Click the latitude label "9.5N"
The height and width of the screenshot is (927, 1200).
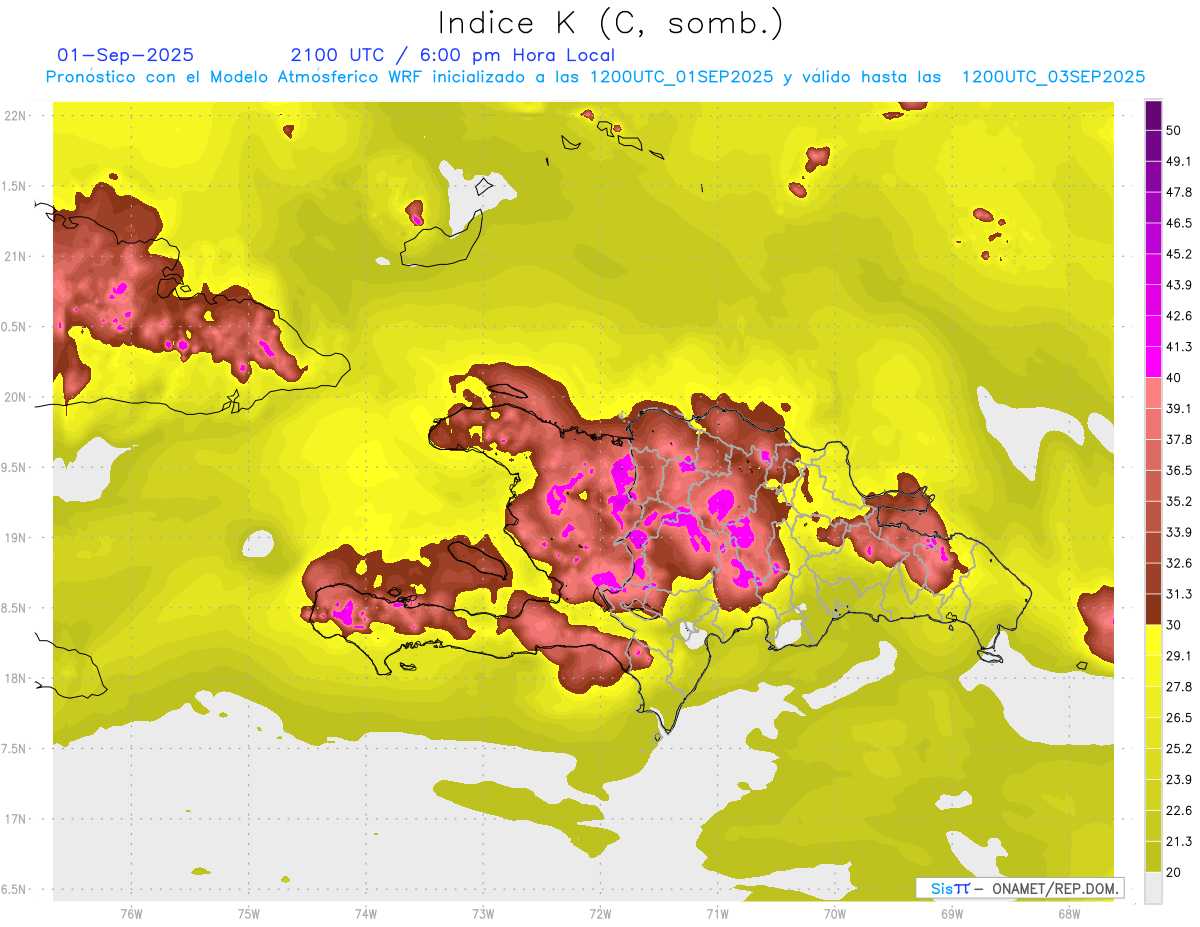15,468
